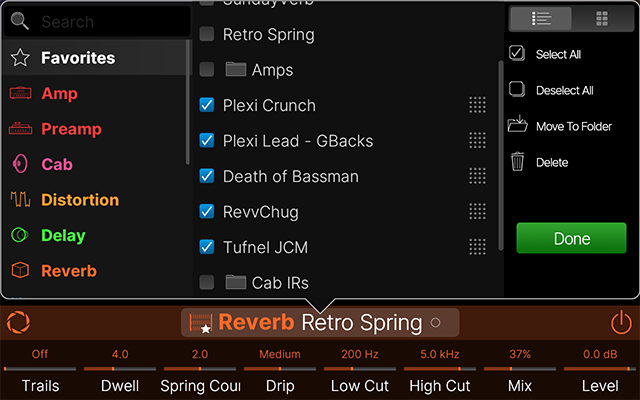Viewport: 640px width, 400px height.
Task: Check the Retro Spring checkbox
Action: [207, 34]
